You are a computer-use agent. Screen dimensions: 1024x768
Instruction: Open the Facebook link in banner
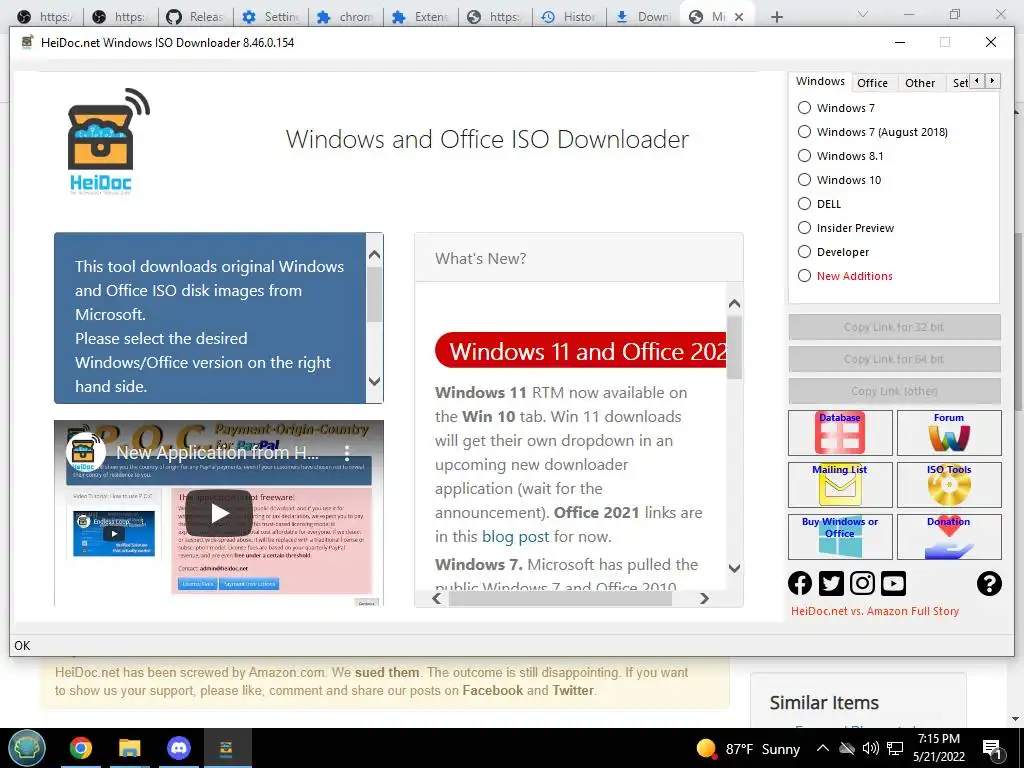(492, 690)
